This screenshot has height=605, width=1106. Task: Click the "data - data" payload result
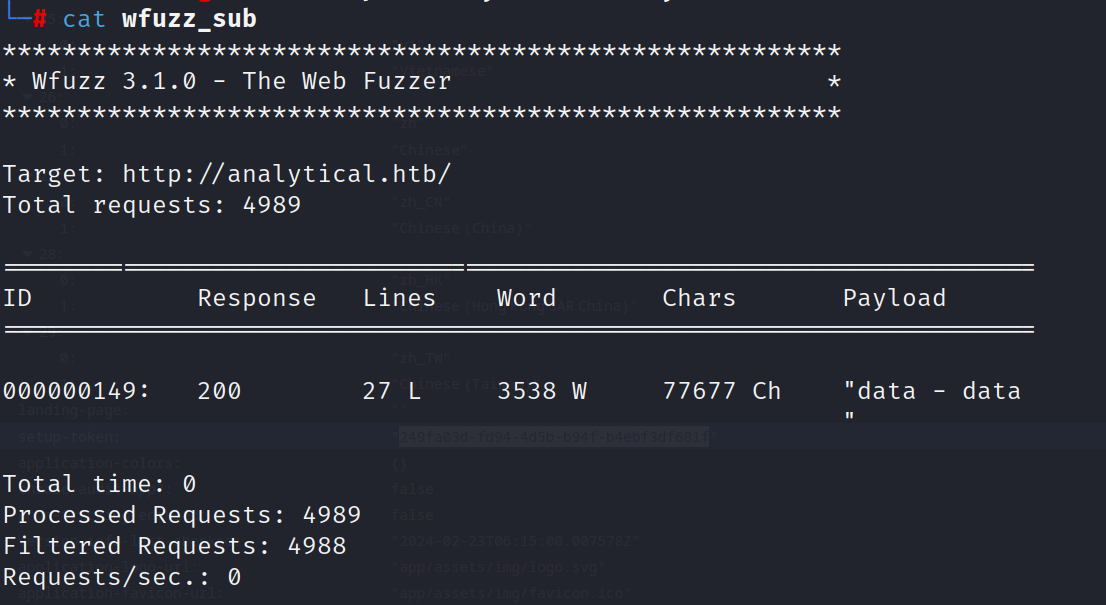tap(931, 391)
